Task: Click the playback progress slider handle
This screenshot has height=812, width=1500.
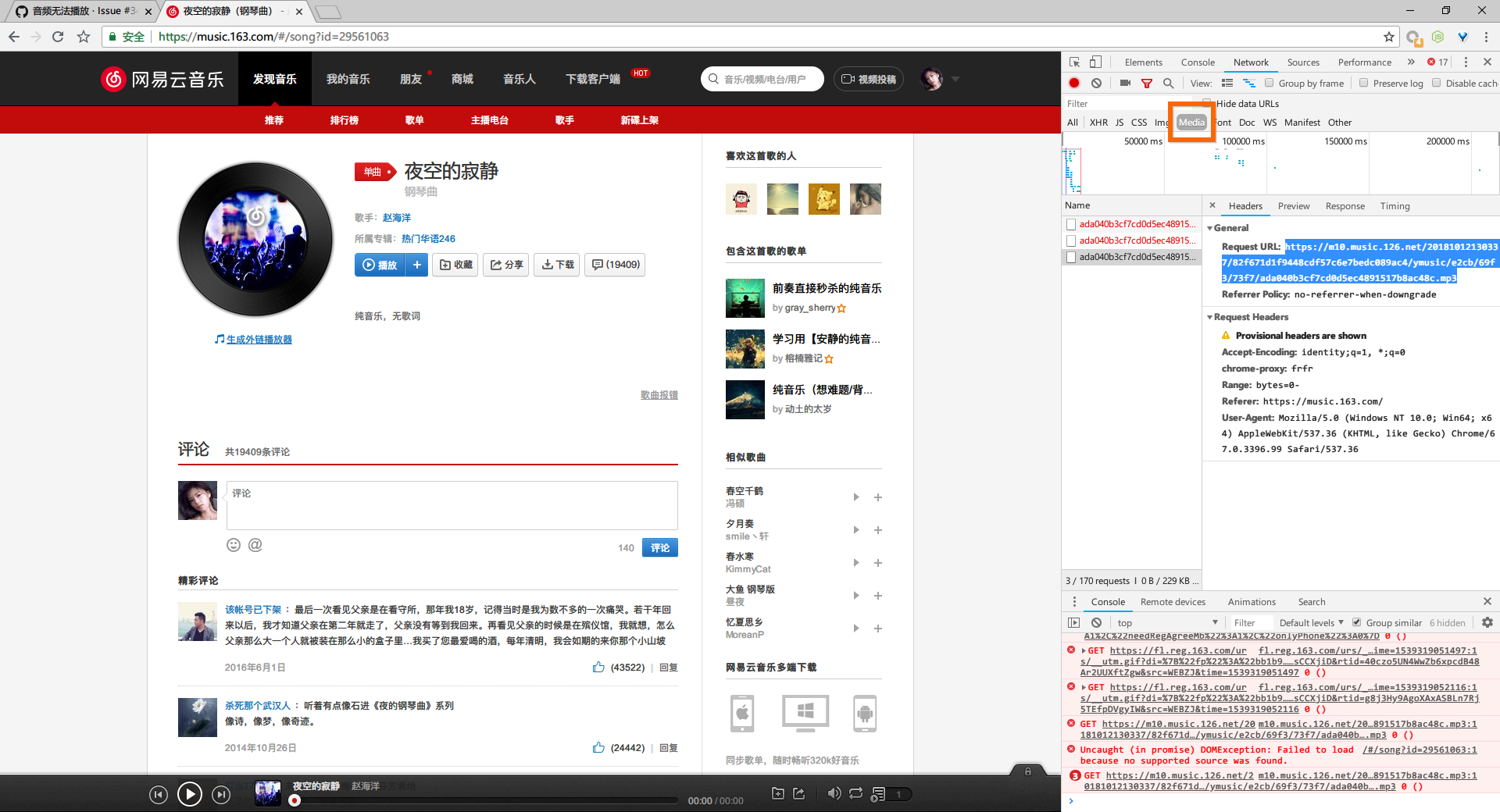Action: coord(295,800)
